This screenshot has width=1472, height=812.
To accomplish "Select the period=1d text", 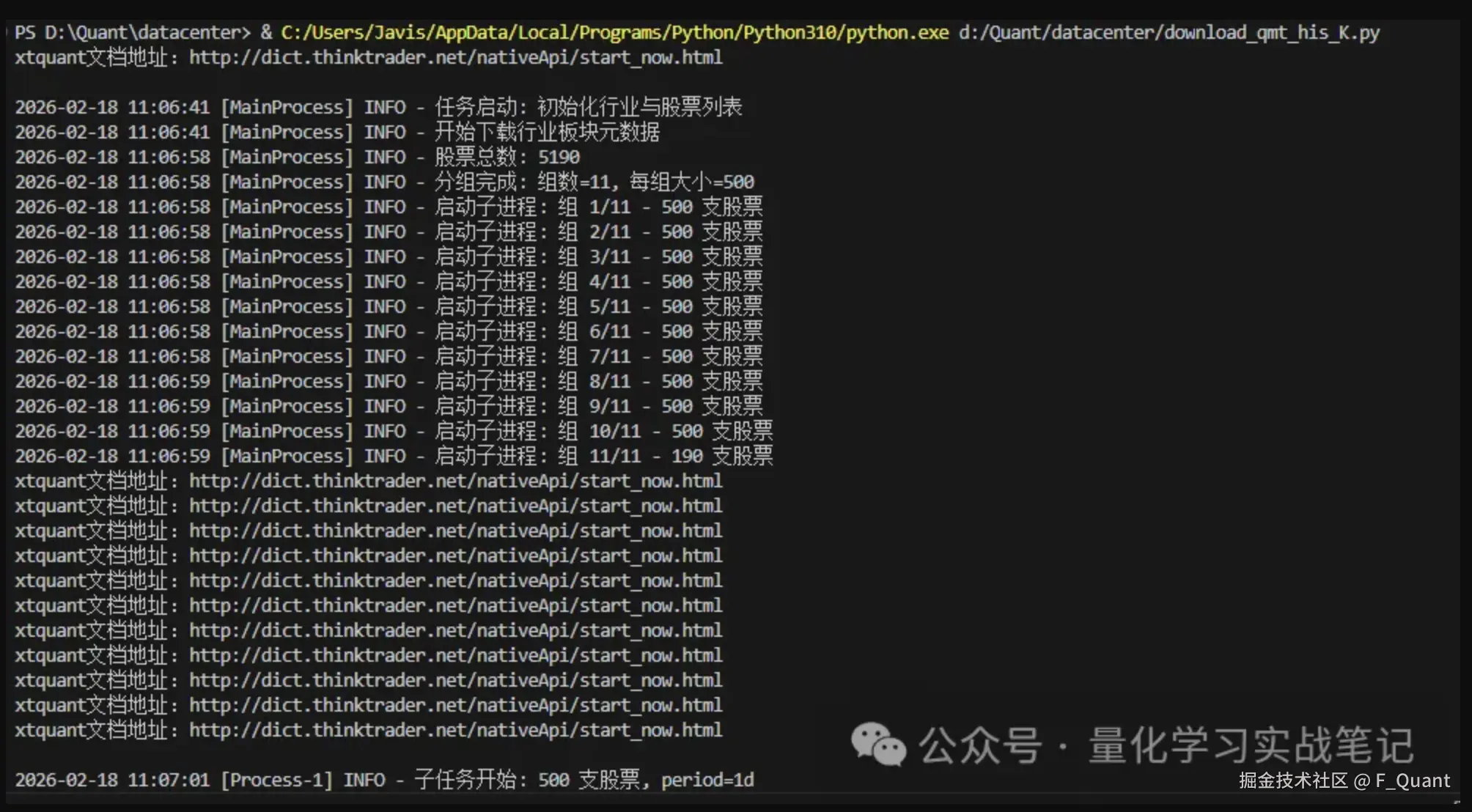I will [x=707, y=780].
